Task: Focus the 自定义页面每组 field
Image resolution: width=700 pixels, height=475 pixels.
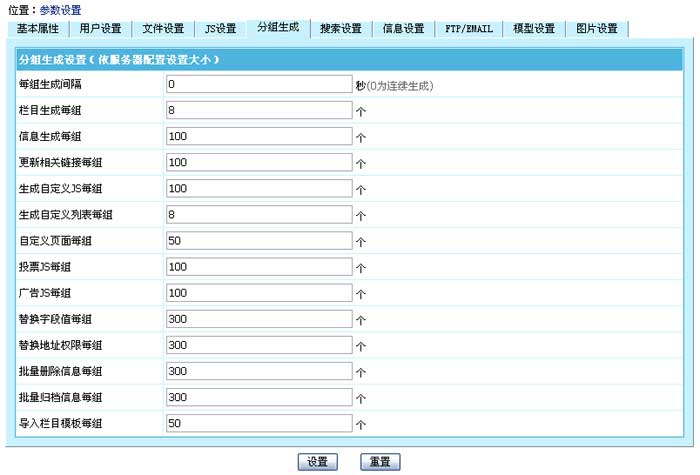Action: (x=259, y=241)
